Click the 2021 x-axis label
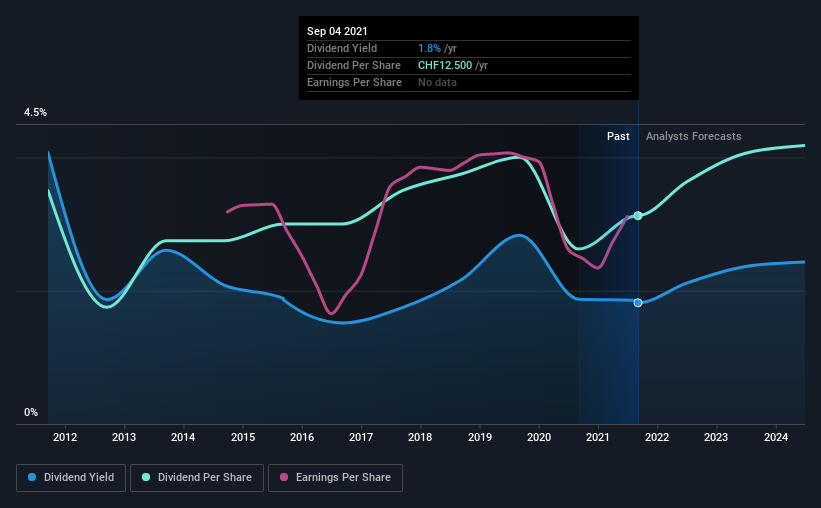821x508 pixels. 597,437
